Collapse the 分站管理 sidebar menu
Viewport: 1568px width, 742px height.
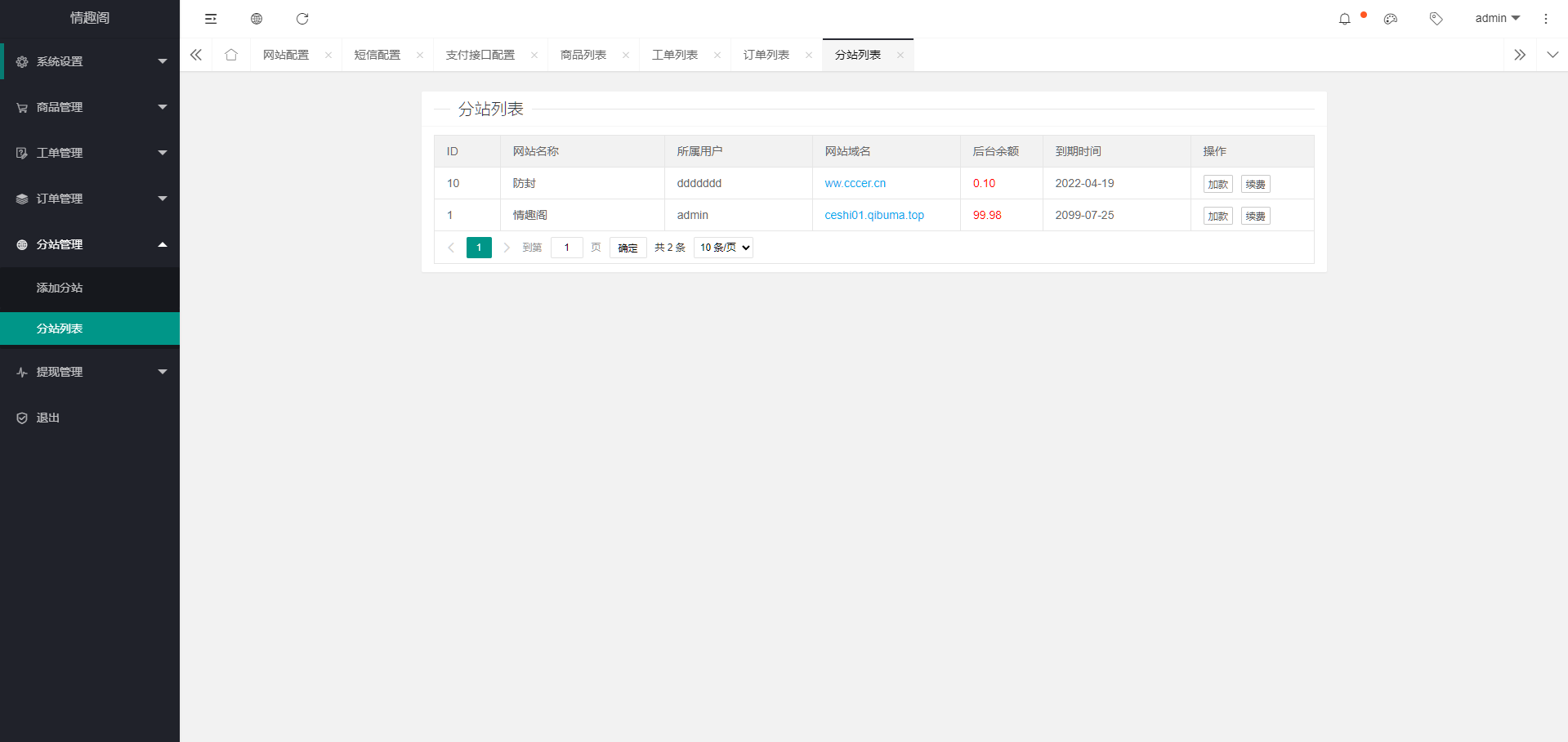[90, 244]
